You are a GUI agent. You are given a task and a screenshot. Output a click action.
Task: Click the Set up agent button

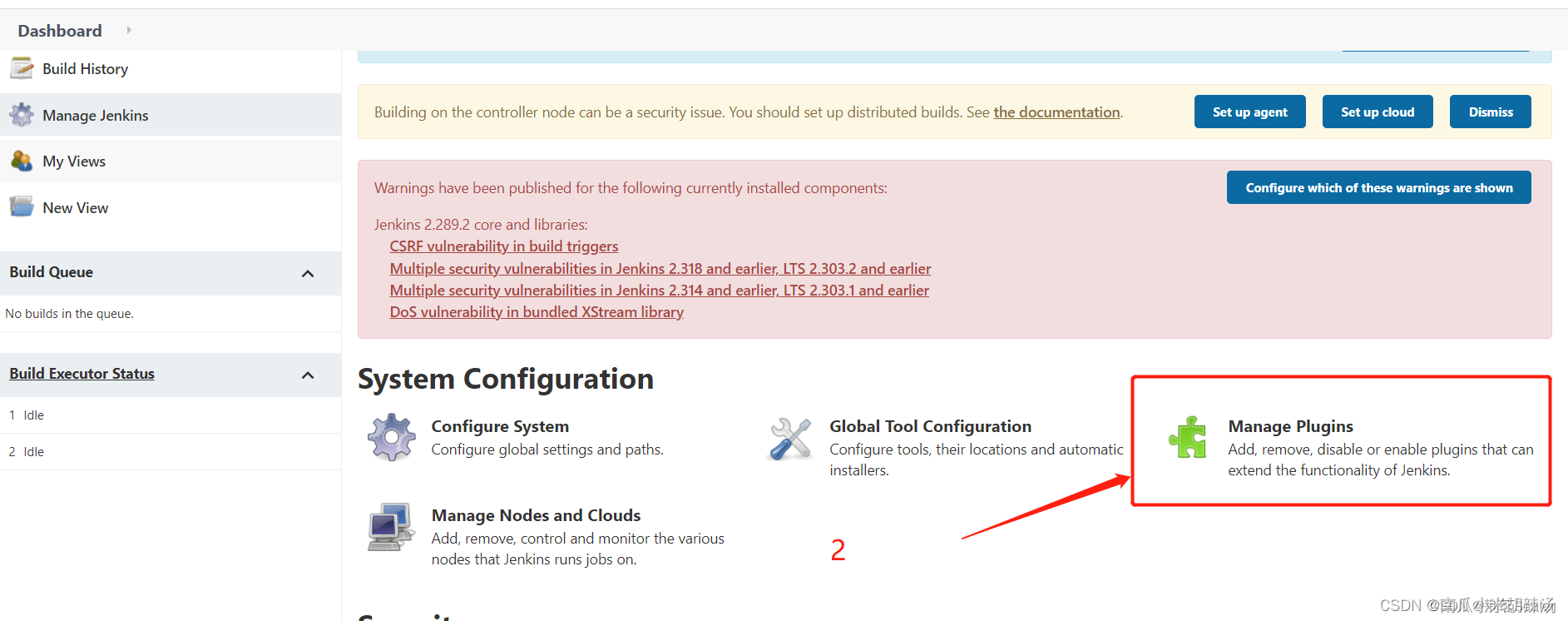[x=1249, y=112]
